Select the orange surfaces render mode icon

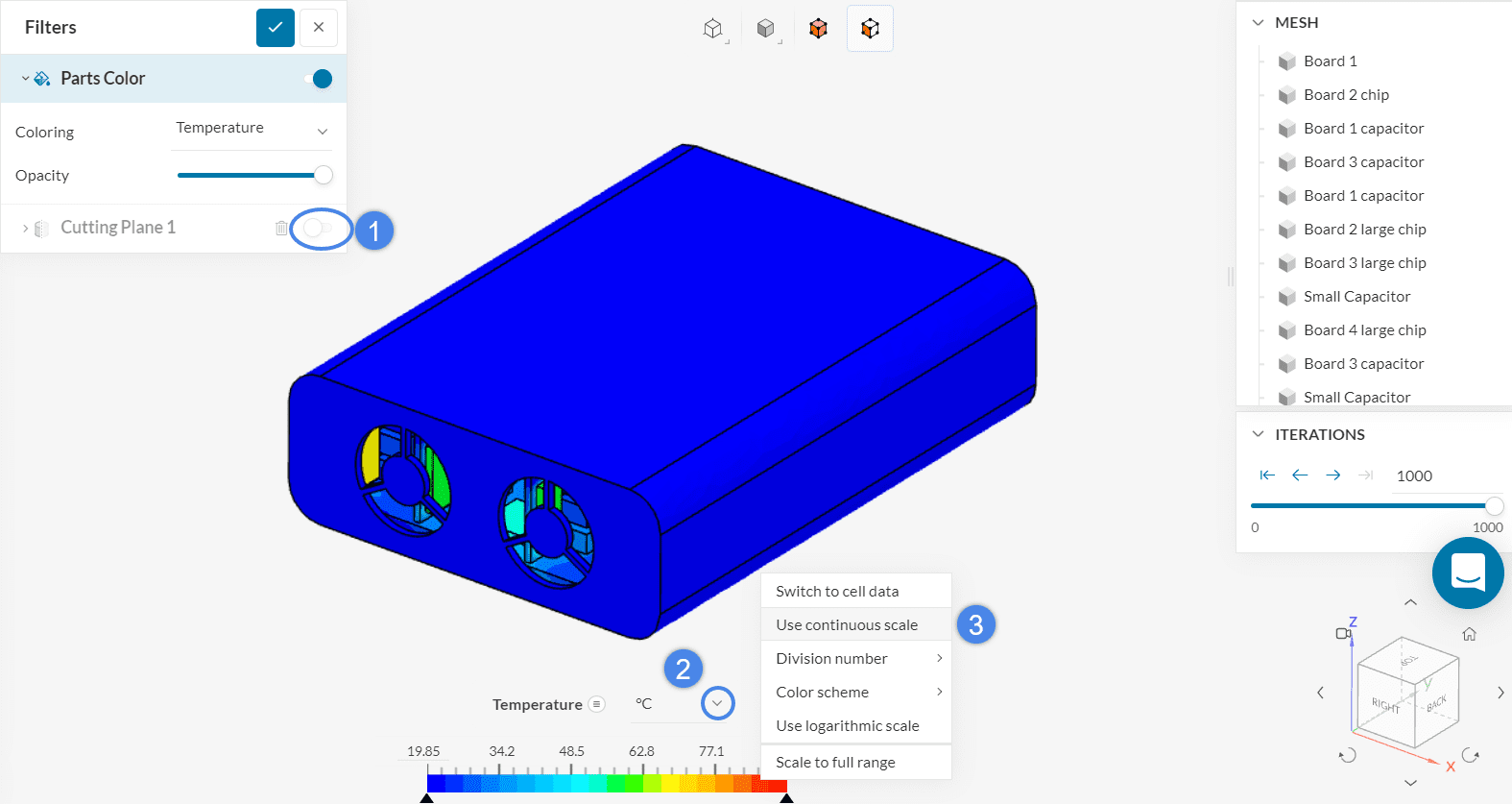[818, 29]
